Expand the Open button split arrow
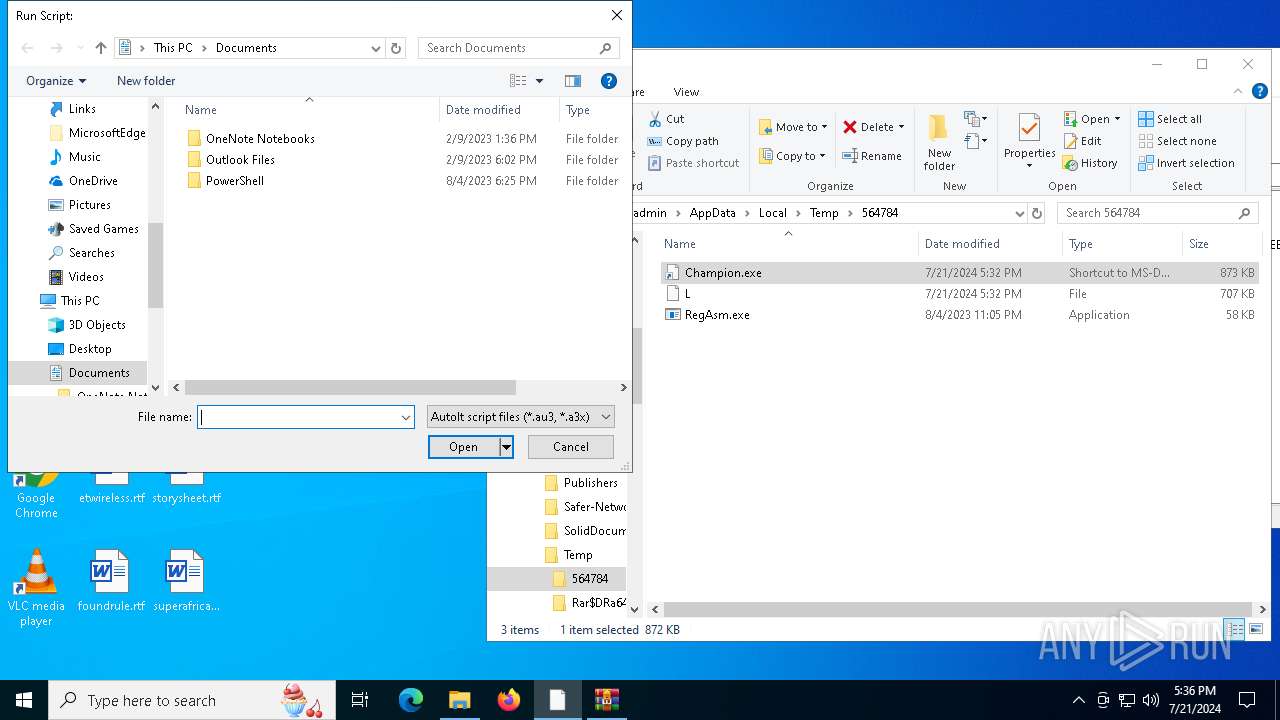1280x720 pixels. [506, 447]
